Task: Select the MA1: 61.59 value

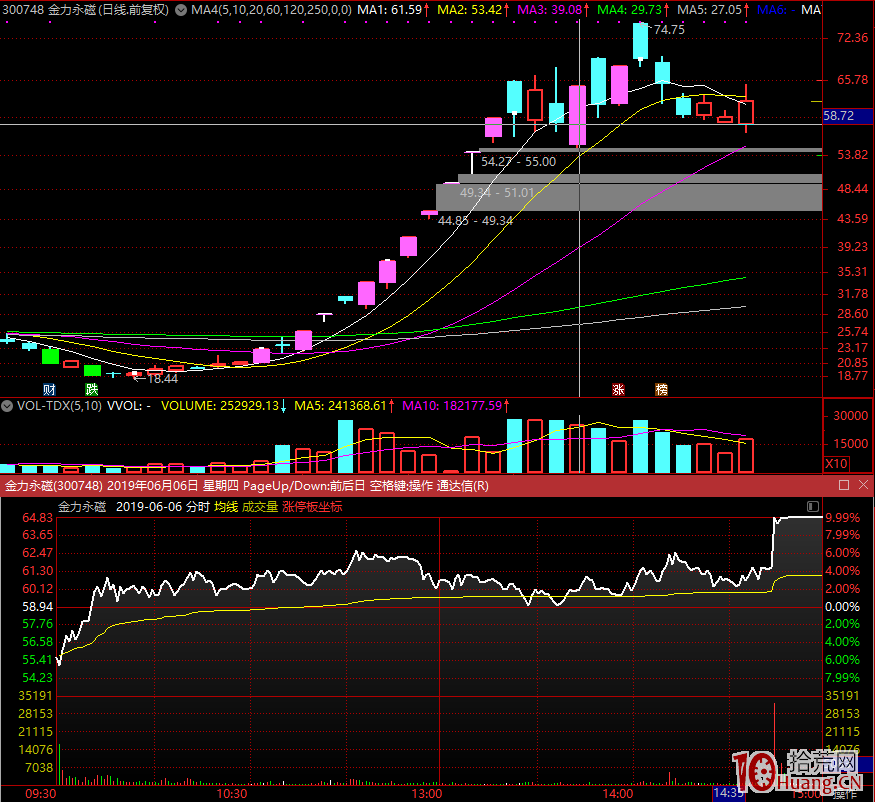Action: tap(390, 9)
